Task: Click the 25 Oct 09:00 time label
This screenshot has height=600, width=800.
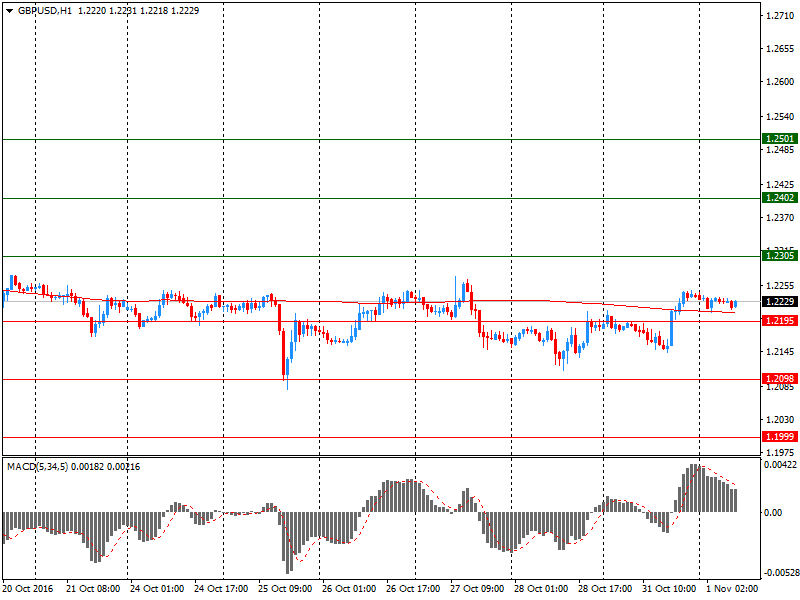Action: [x=285, y=589]
